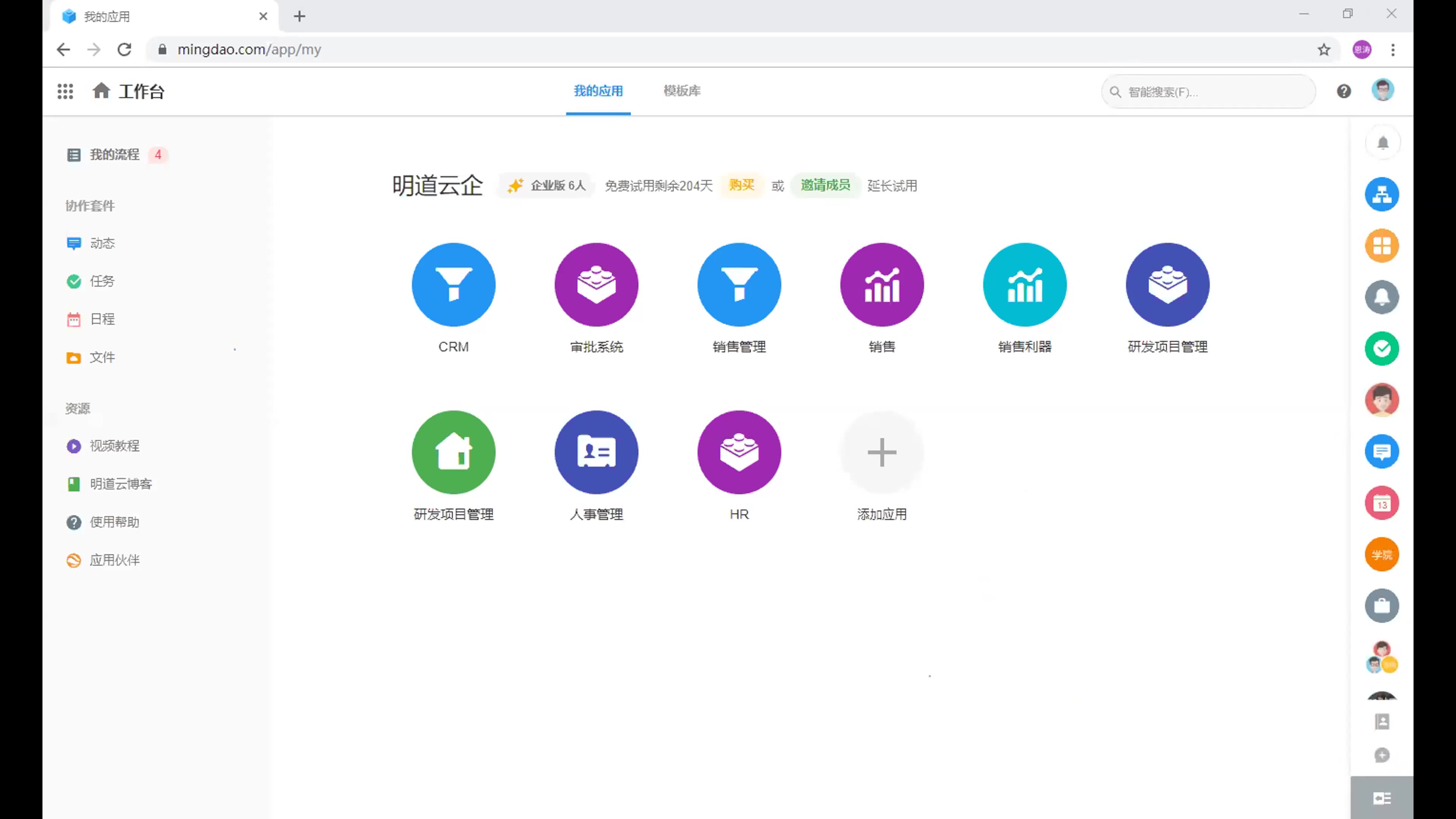Screen dimensions: 1456x819
Task: Open the contacts address book icon
Action: tap(1382, 722)
